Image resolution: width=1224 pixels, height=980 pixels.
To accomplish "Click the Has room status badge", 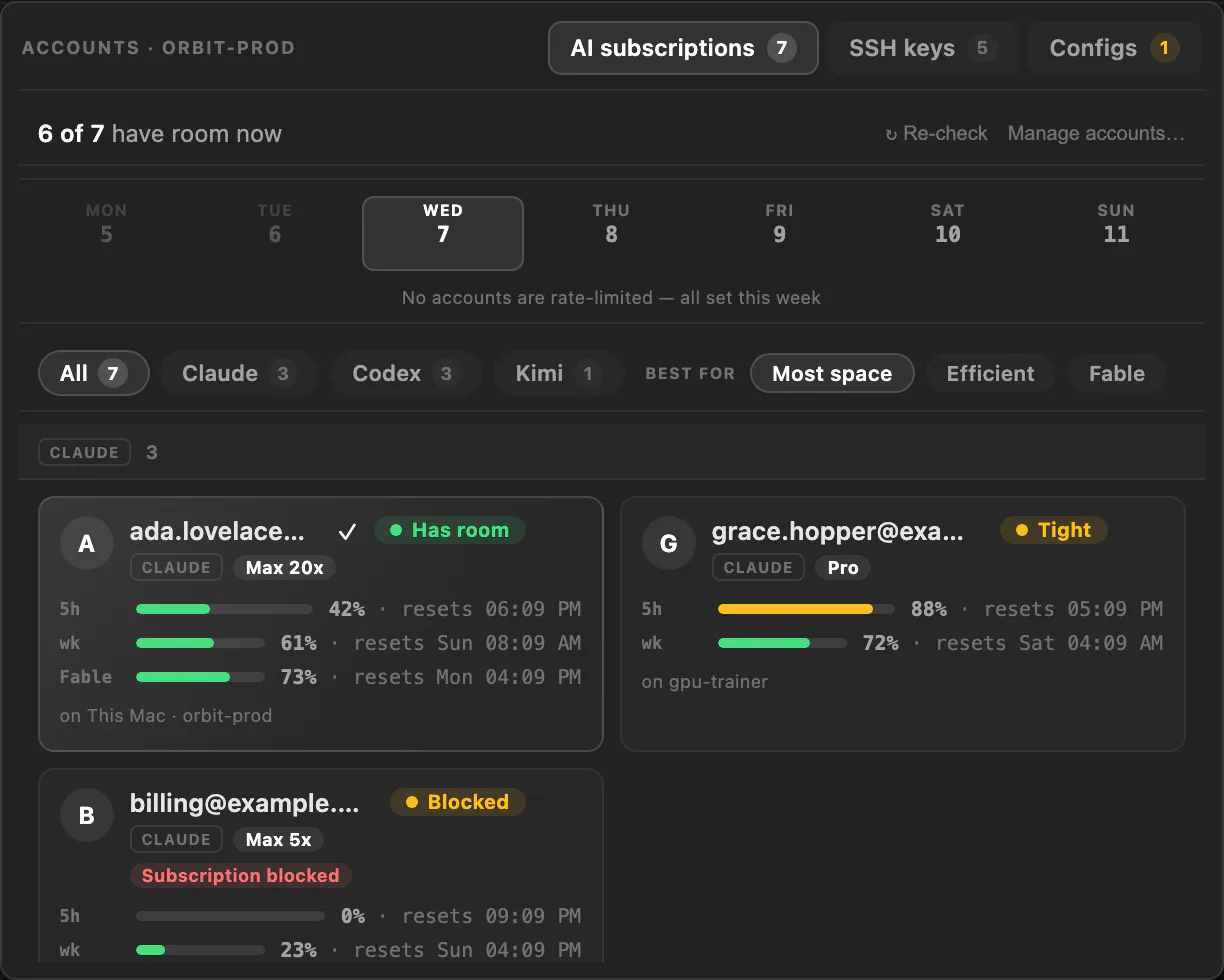I will pos(449,530).
